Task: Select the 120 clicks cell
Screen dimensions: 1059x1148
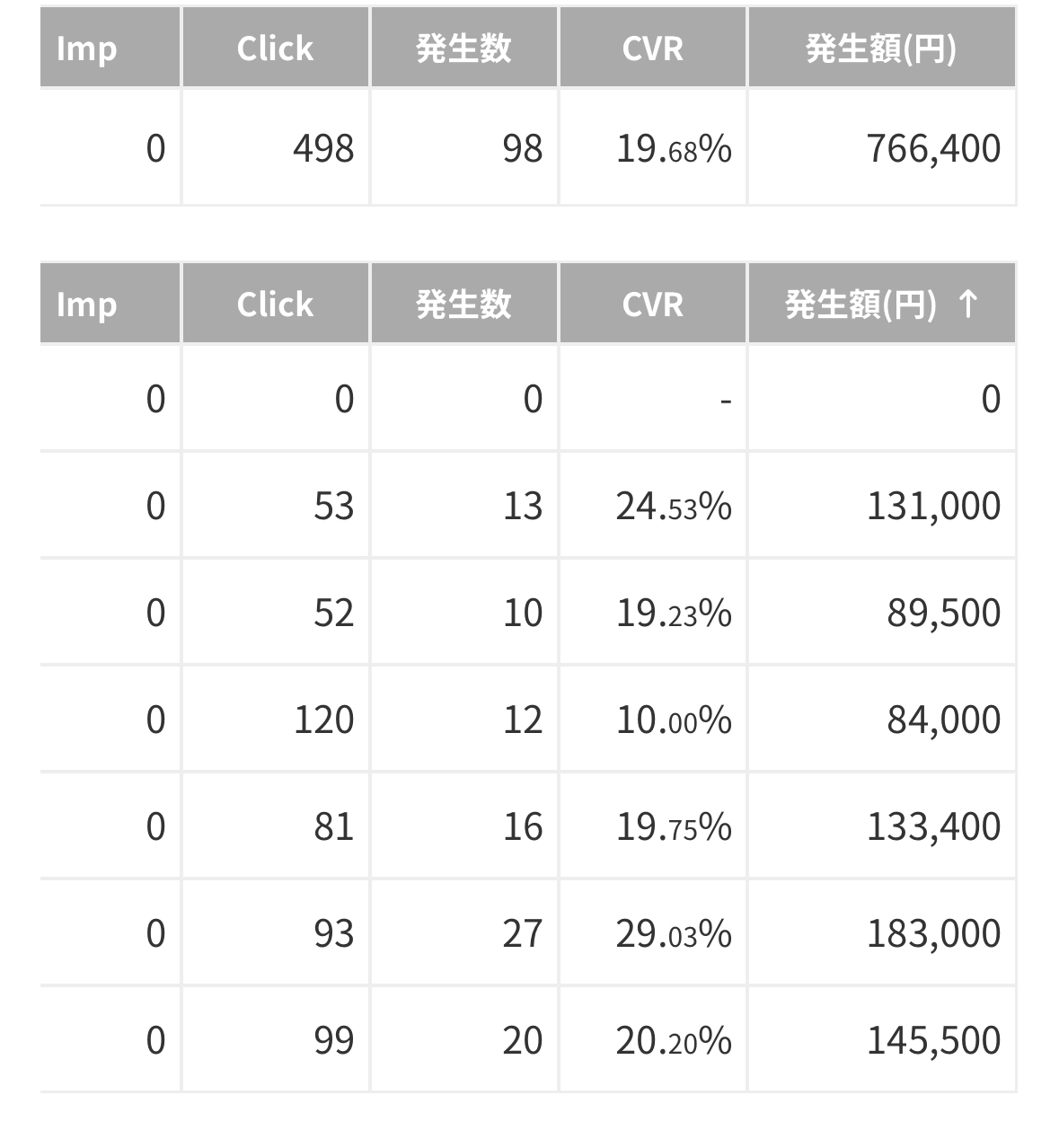Action: pyautogui.click(x=323, y=720)
